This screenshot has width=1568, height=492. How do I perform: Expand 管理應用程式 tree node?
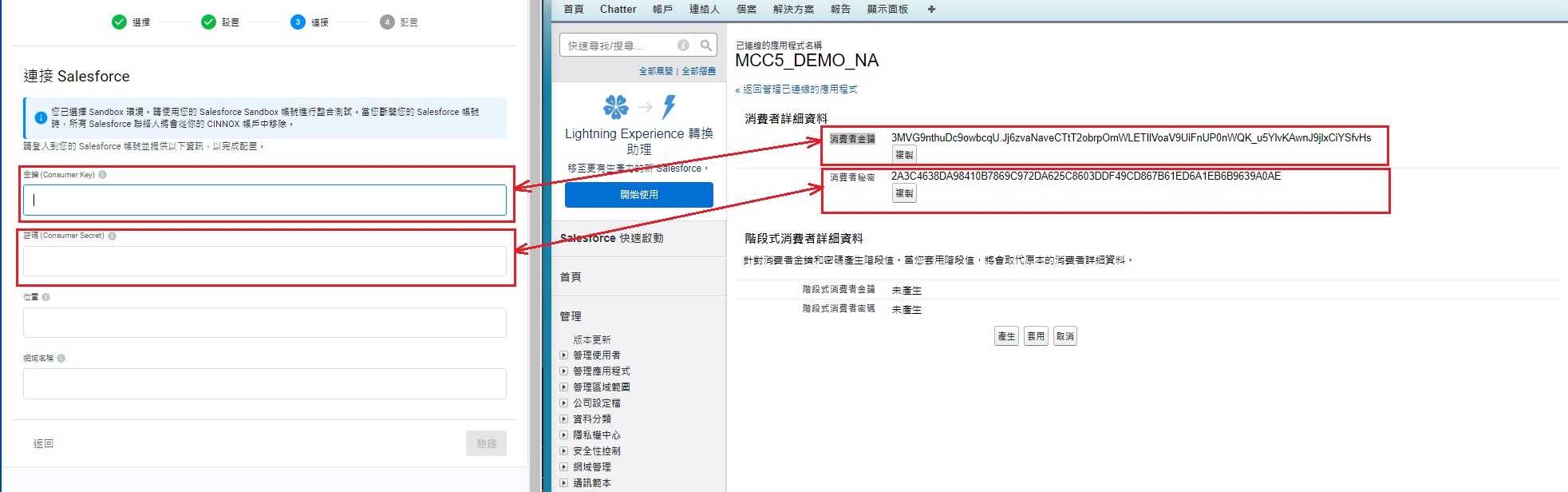coord(564,371)
